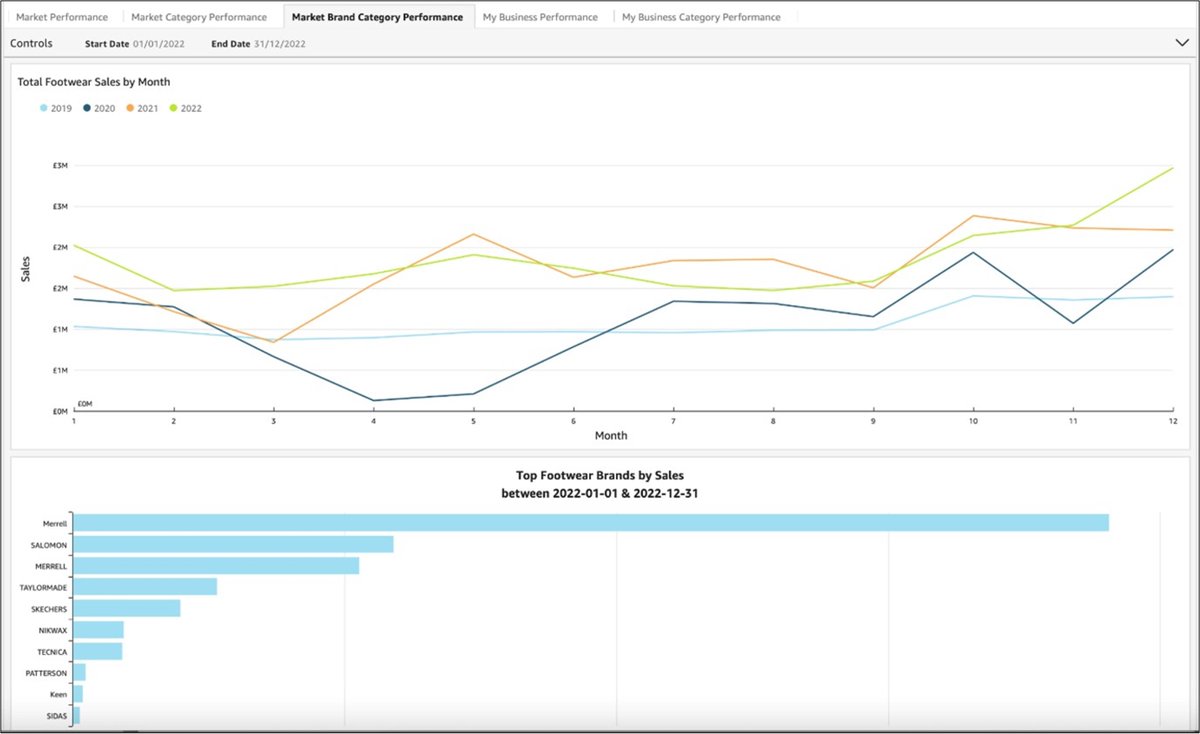Image resolution: width=1200 pixels, height=734 pixels.
Task: Click the Total Footwear Sales by Month title
Action: point(94,82)
